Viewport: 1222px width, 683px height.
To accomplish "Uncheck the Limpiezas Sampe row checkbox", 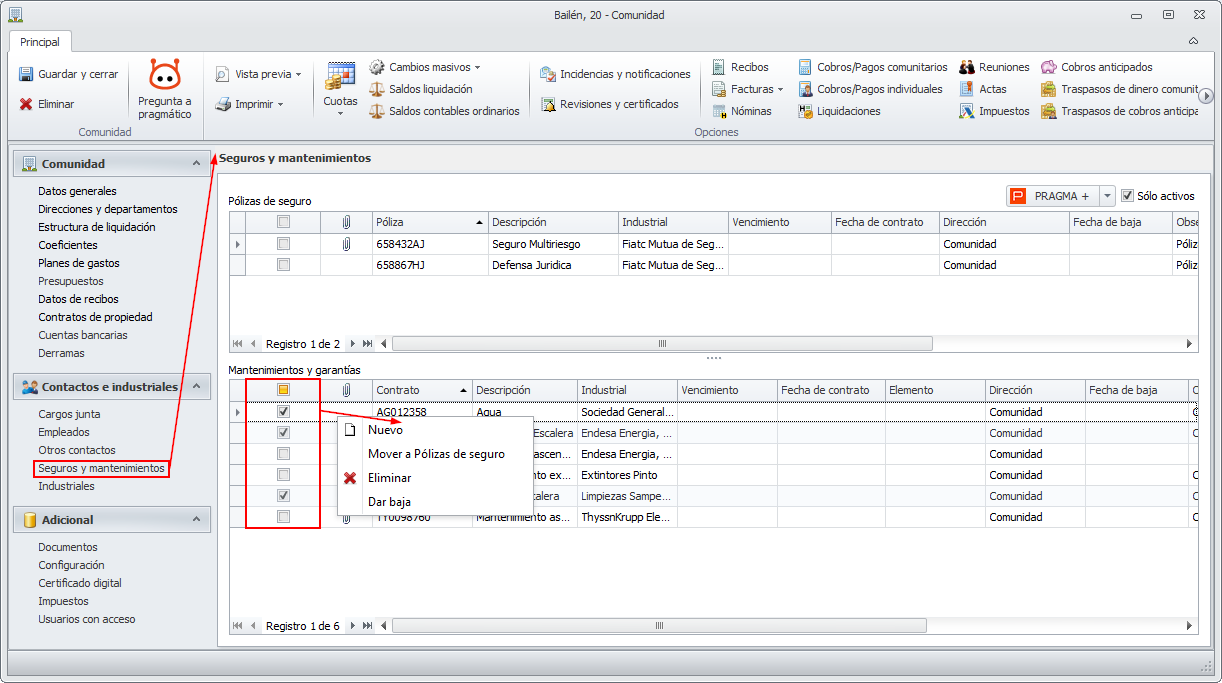I will click(283, 496).
